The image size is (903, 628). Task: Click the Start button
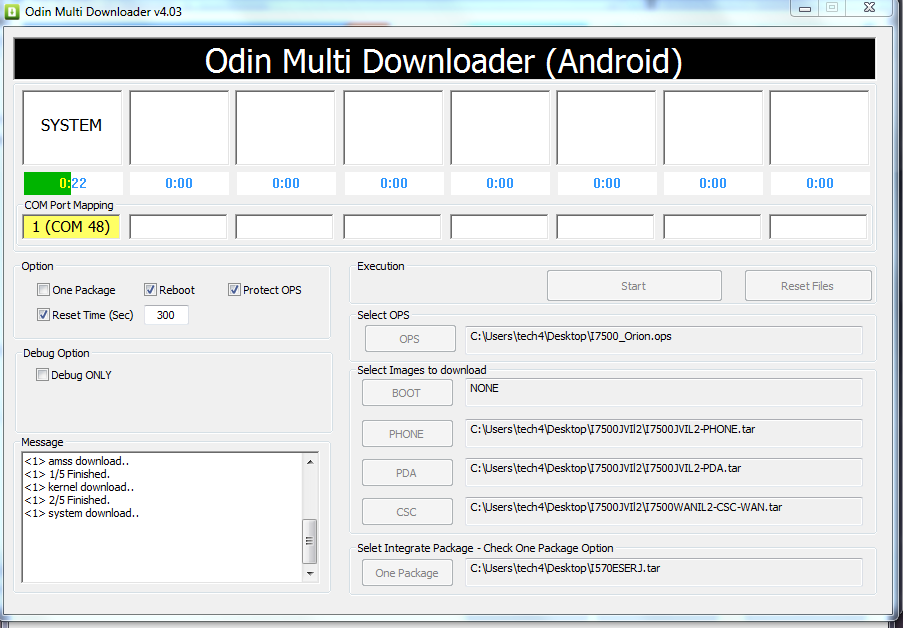click(634, 286)
